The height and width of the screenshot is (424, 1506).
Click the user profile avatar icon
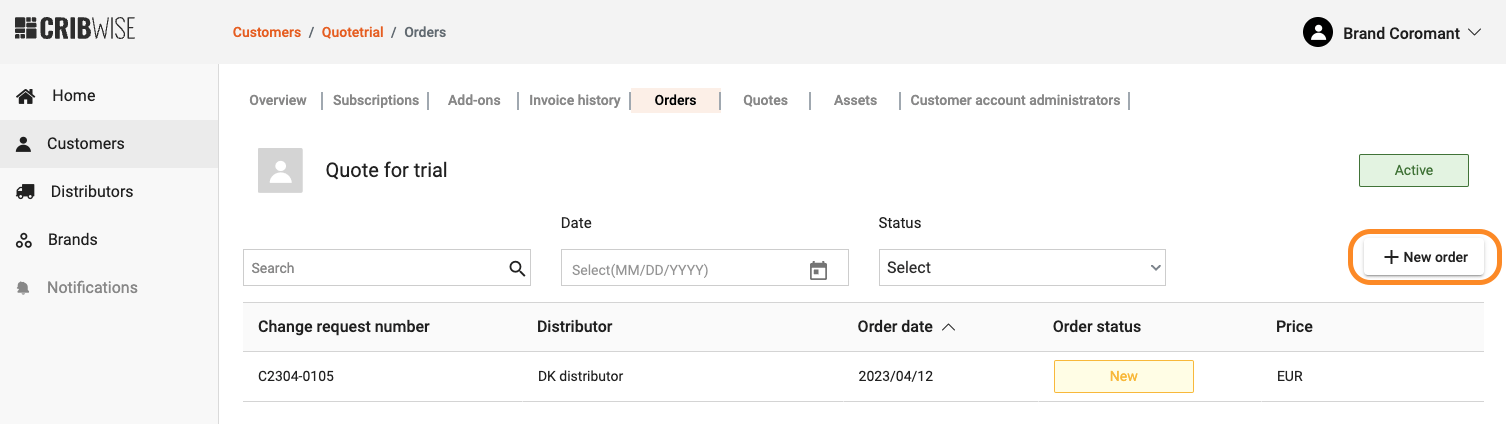click(1318, 33)
